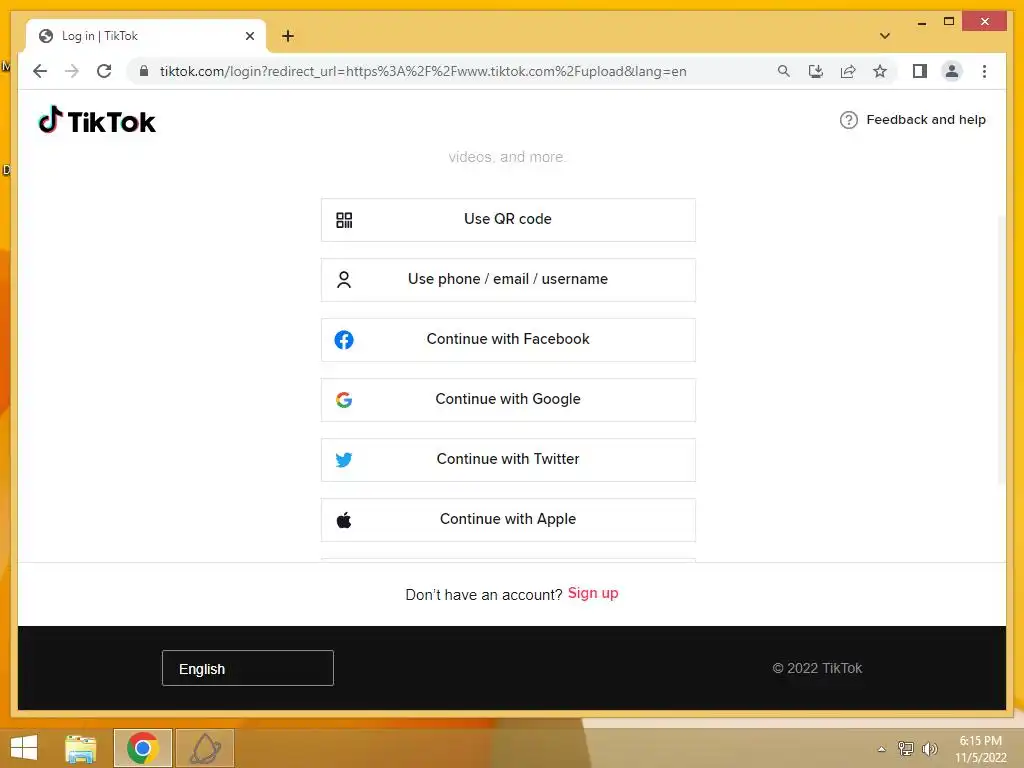Select Continue with Apple
1024x768 pixels.
pos(508,520)
